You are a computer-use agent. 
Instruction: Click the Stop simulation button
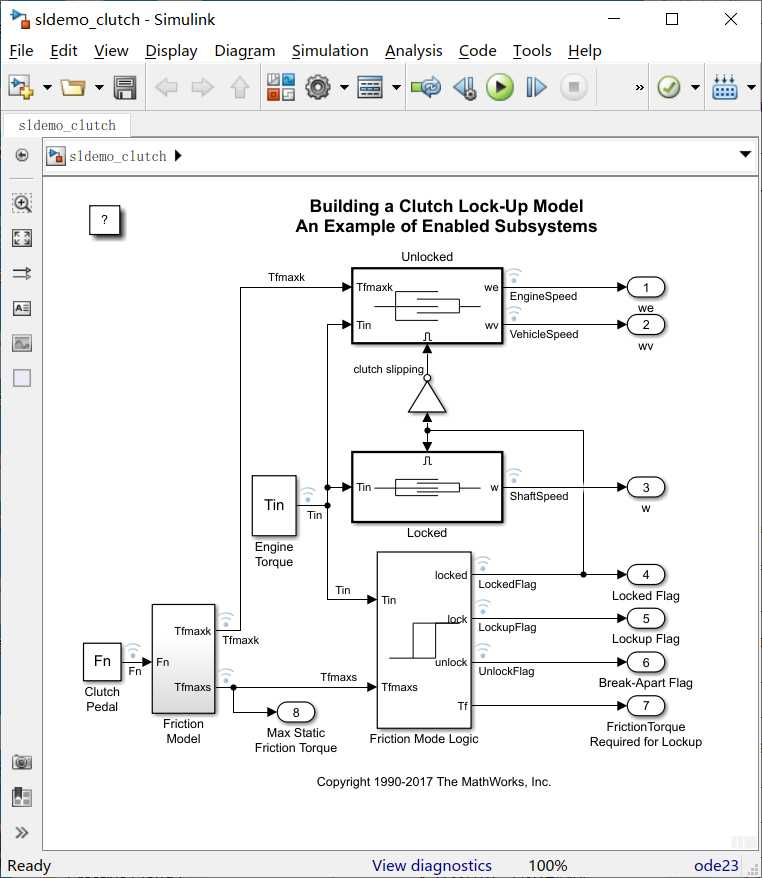click(573, 87)
